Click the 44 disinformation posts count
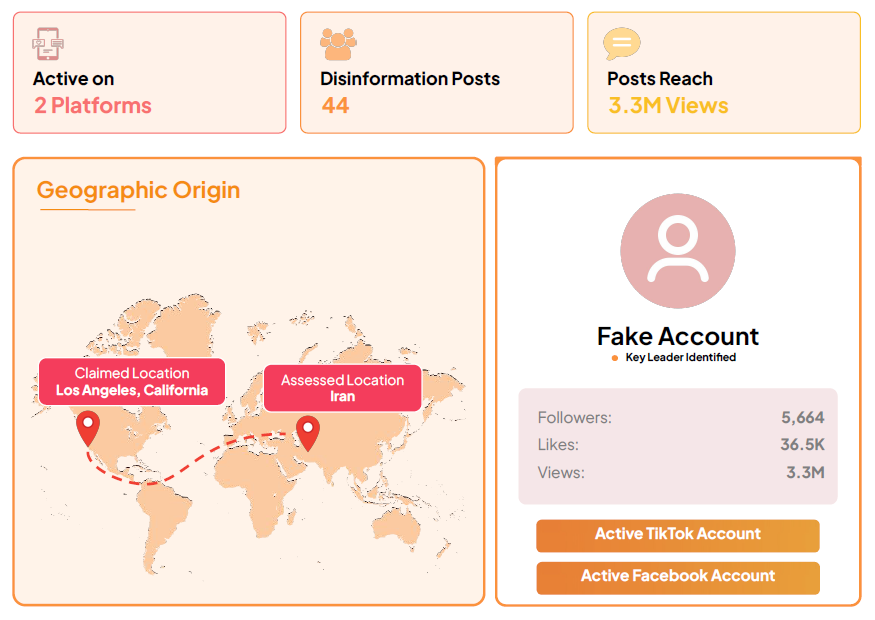 335,106
